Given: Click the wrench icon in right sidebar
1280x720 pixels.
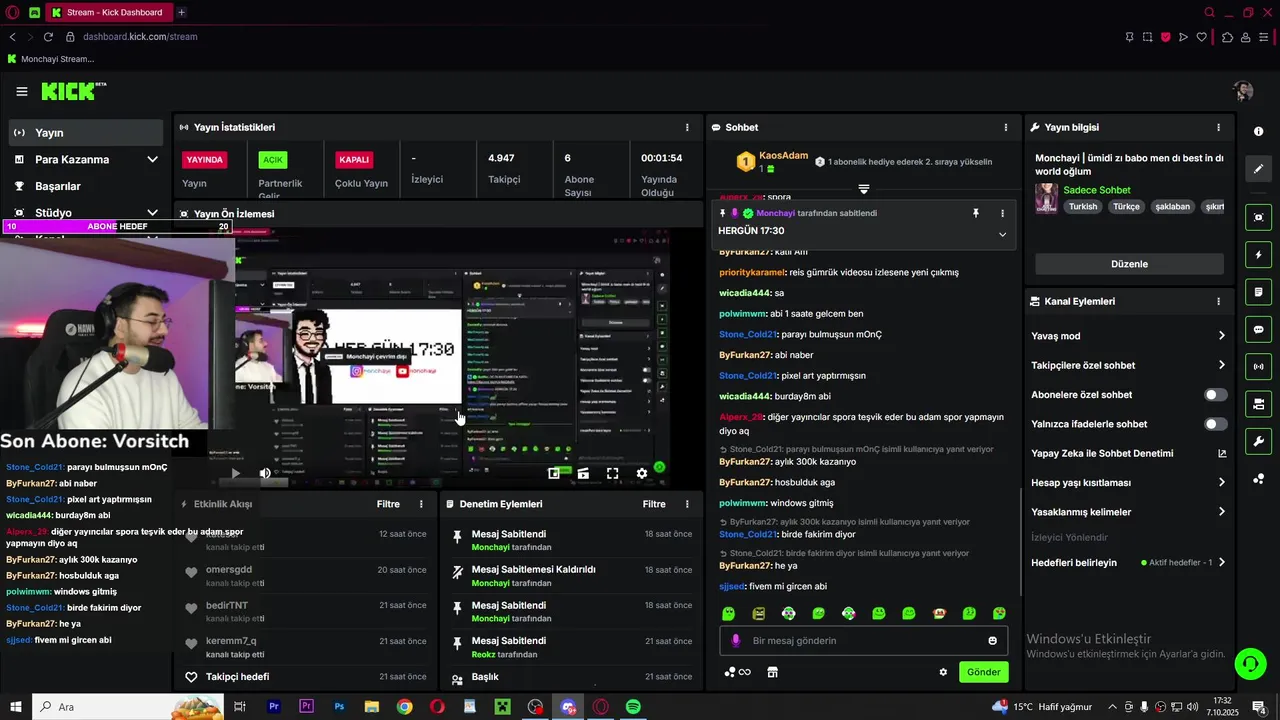Looking at the screenshot, I should [1258, 441].
